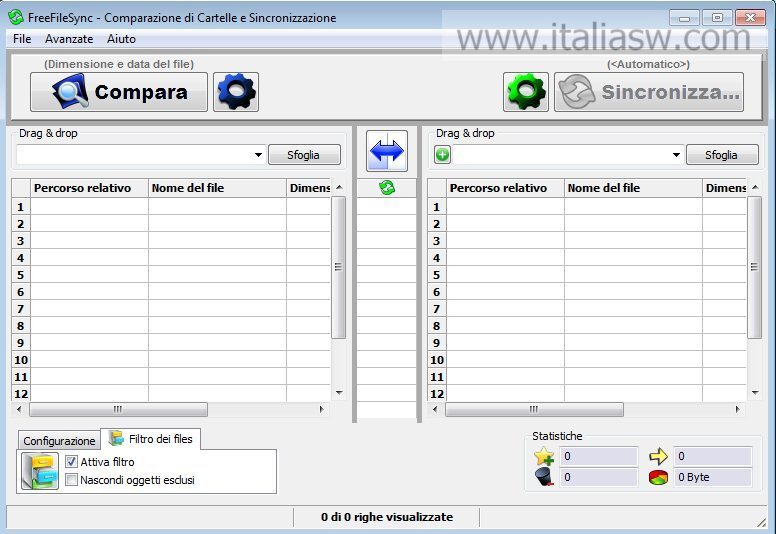The height and width of the screenshot is (534, 776).
Task: Open filter settings file cabinet icon
Action: (x=40, y=471)
